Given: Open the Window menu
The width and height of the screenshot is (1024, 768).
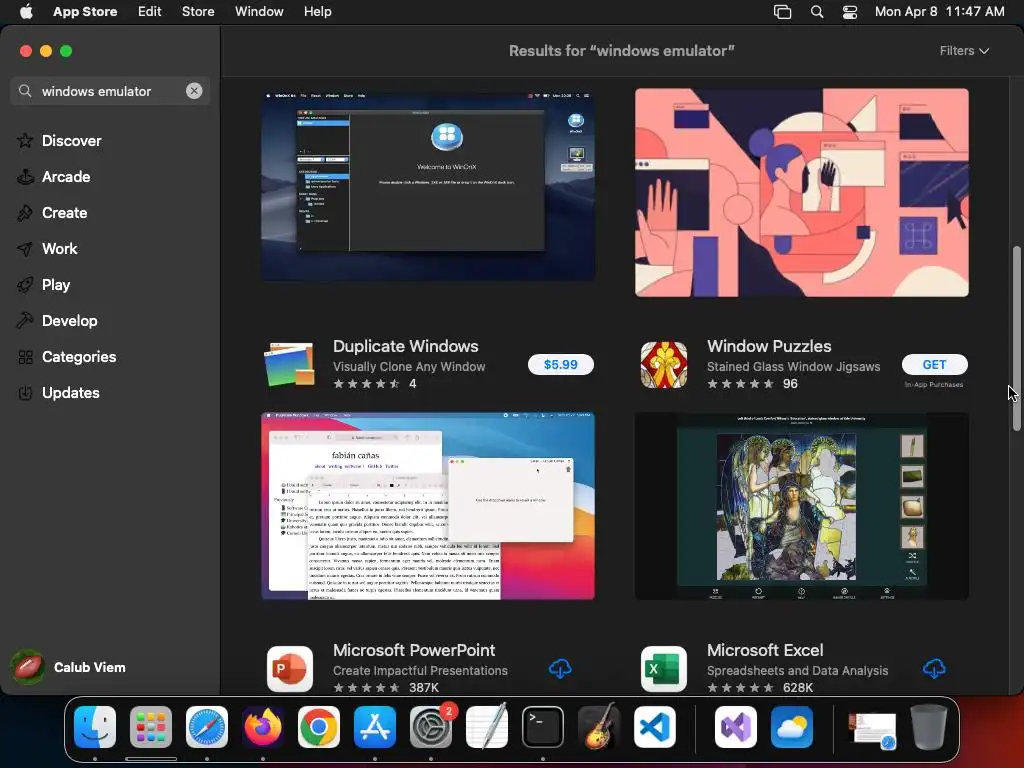Looking at the screenshot, I should click(x=259, y=11).
